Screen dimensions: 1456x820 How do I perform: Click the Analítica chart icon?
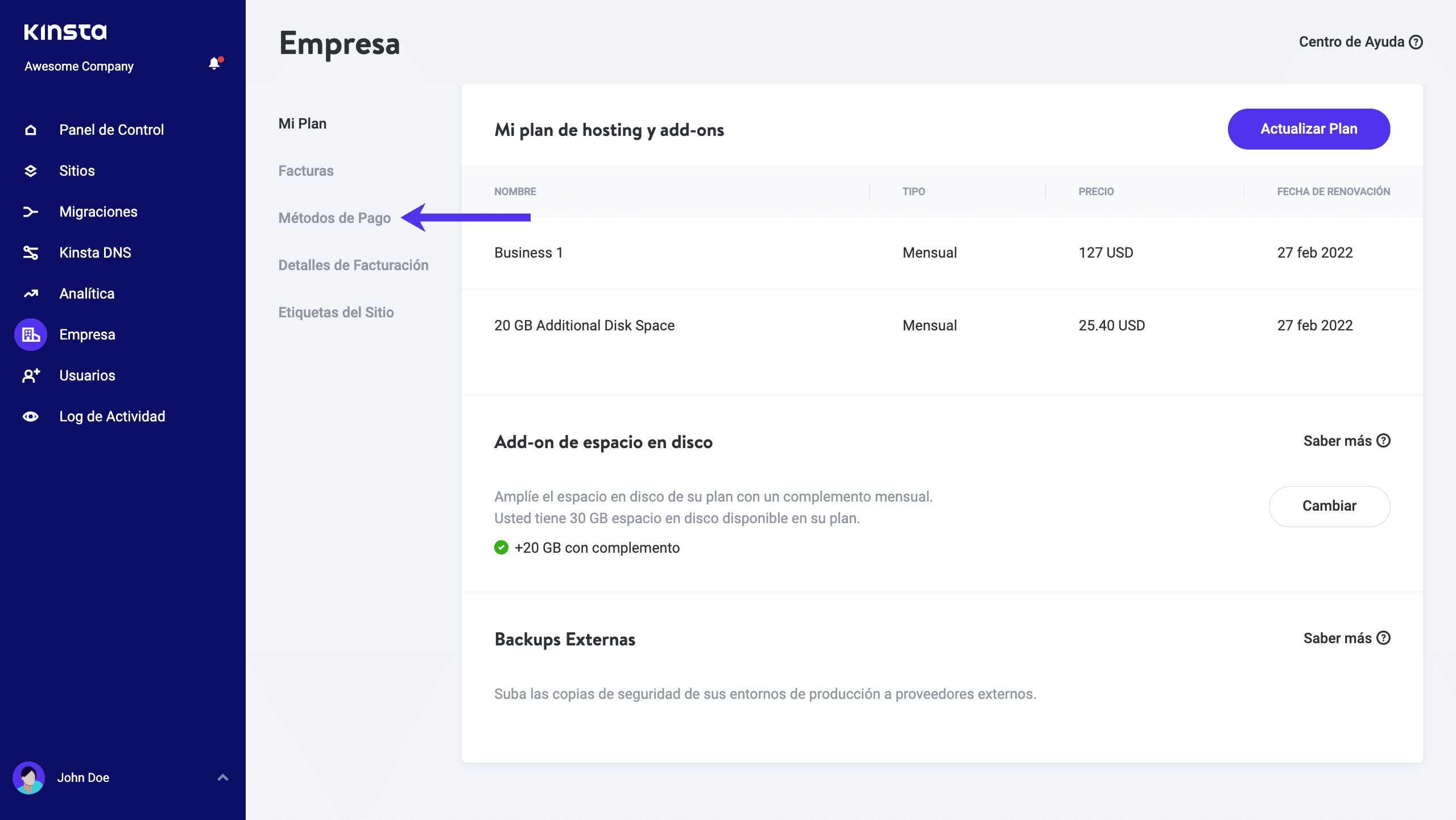(31, 293)
